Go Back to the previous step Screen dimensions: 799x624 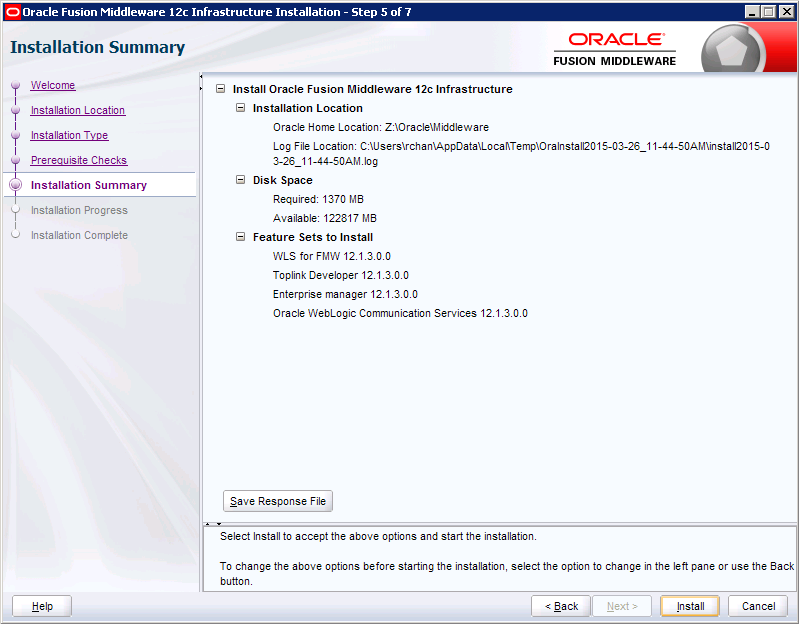561,606
